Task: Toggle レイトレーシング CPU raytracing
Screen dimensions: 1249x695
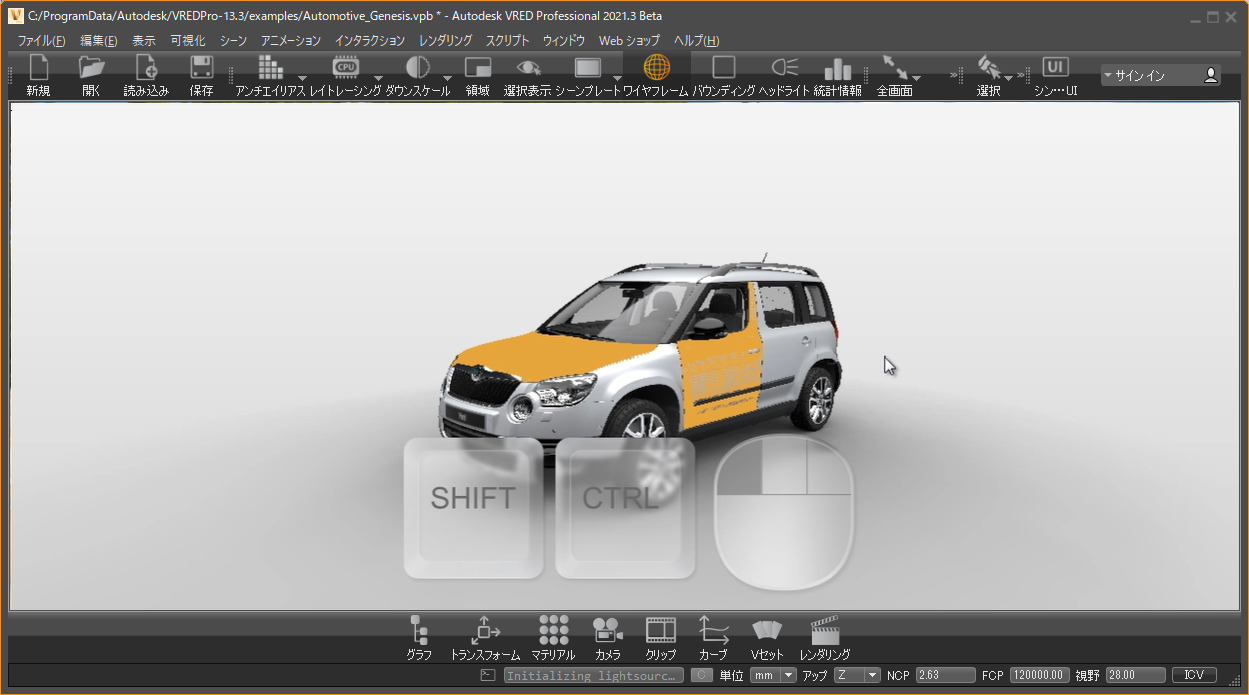Action: coord(346,67)
